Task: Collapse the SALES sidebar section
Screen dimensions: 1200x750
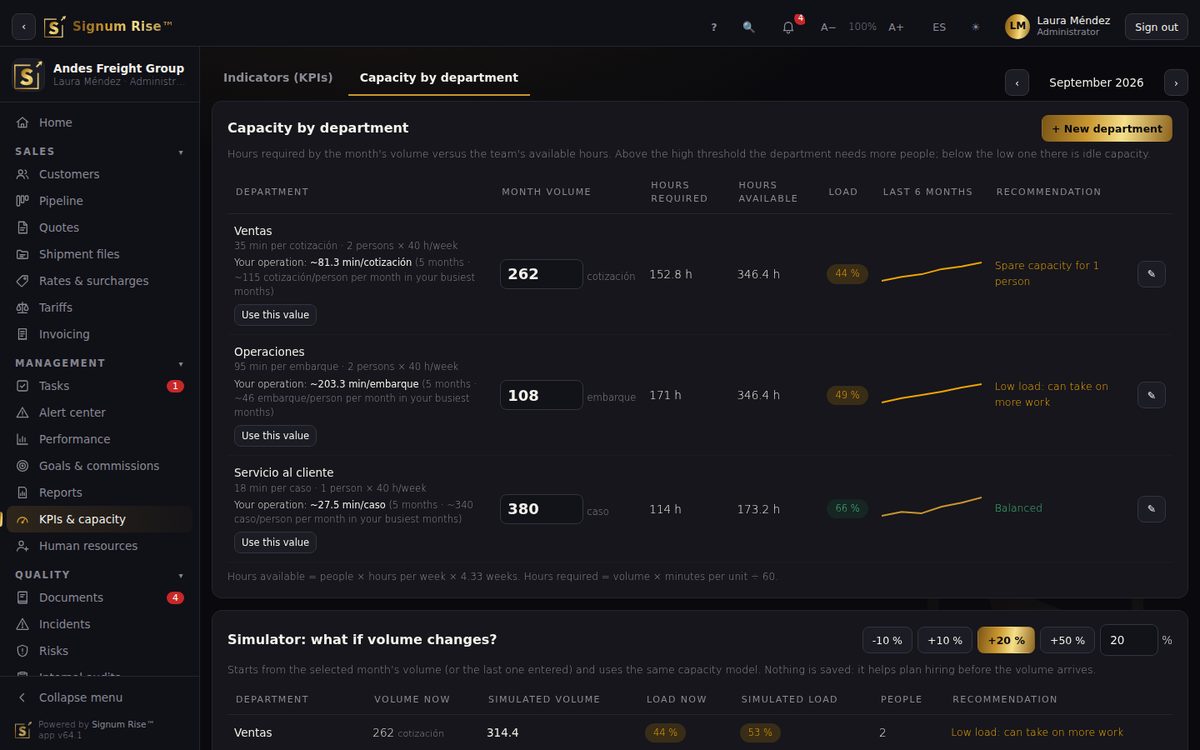Action: [x=100, y=152]
